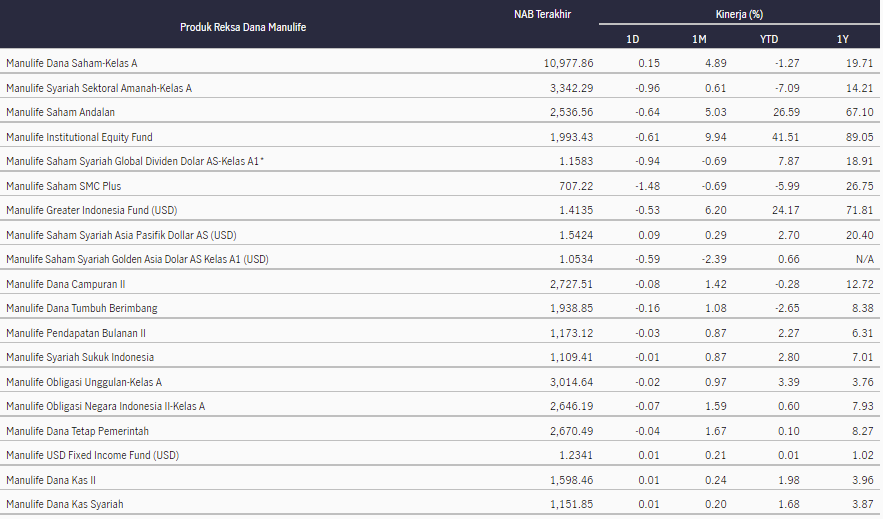The width and height of the screenshot is (883, 519).
Task: Click 1D return -1.48
Action: click(648, 186)
